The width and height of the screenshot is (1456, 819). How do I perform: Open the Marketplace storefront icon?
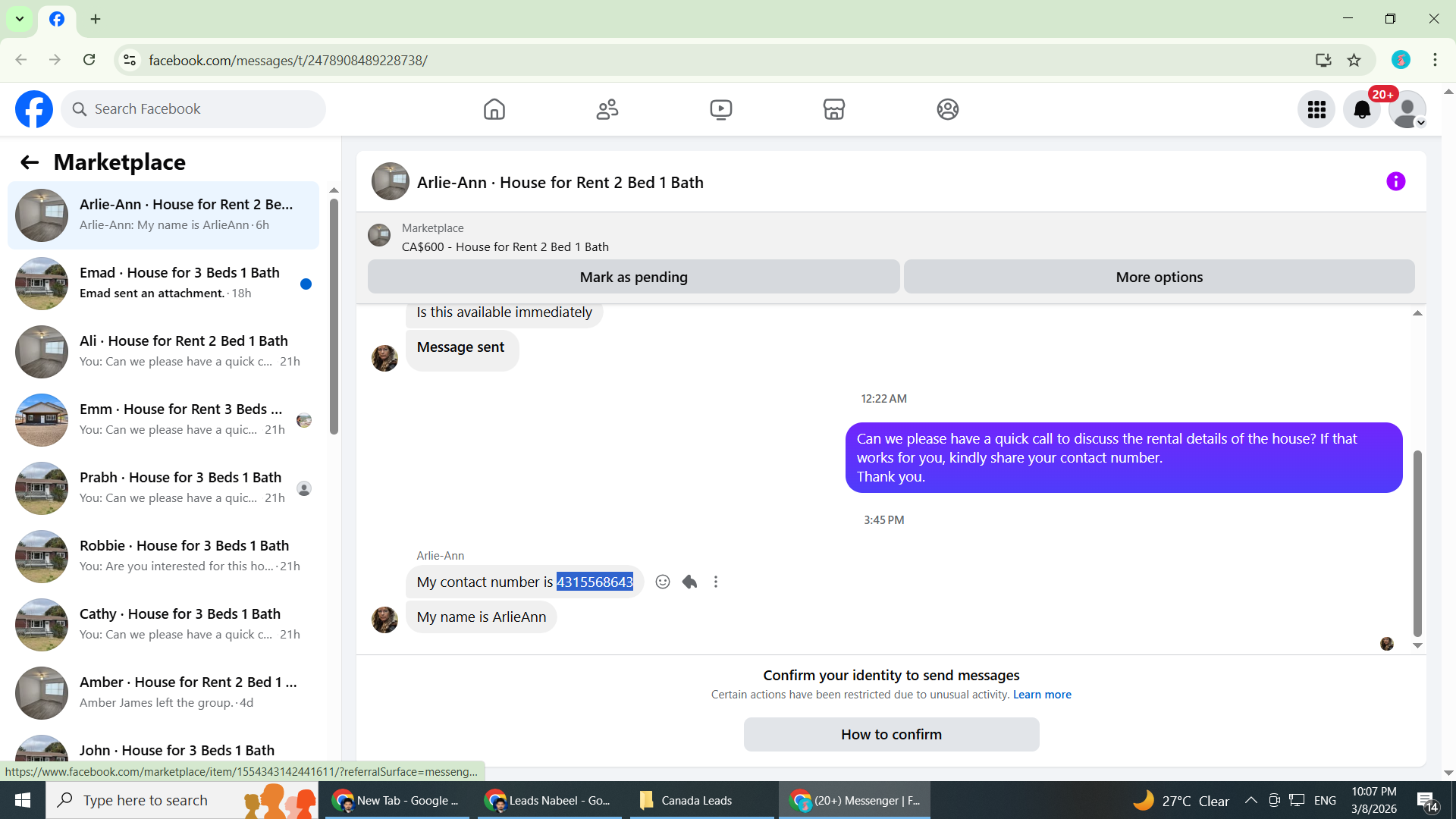pos(834,109)
